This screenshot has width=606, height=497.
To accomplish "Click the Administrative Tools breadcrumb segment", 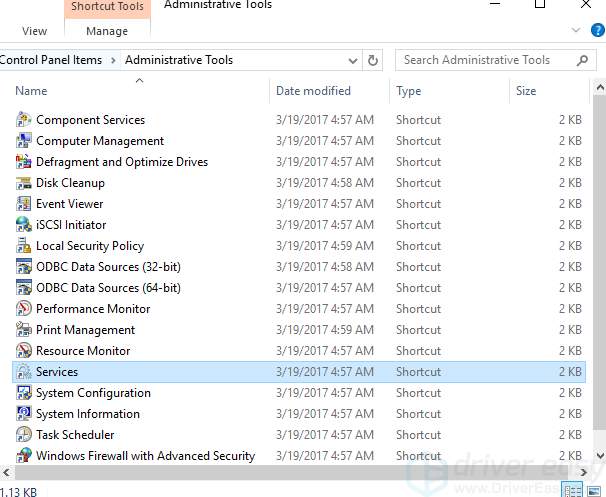I will 179,60.
